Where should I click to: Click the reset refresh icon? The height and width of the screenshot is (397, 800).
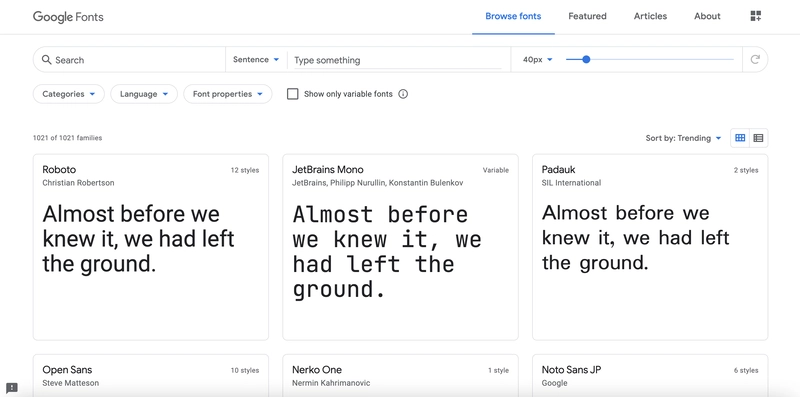(x=755, y=60)
